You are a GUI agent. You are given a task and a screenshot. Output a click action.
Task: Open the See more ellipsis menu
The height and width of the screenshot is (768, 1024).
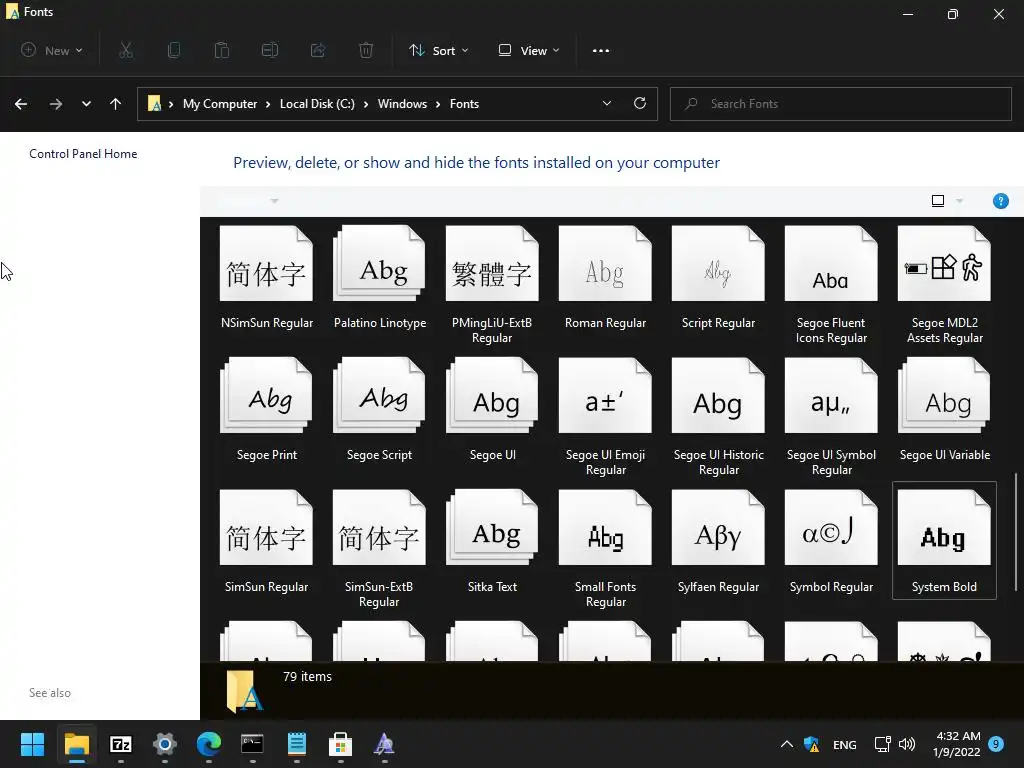[601, 50]
